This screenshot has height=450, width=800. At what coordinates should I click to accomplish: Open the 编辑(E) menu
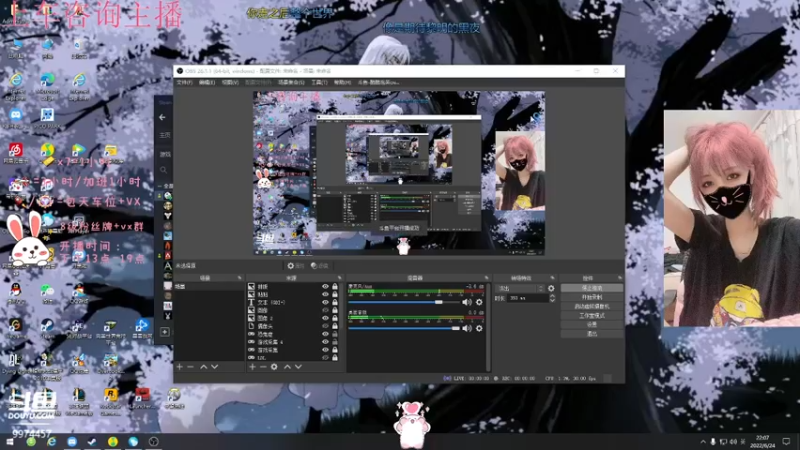click(x=207, y=82)
